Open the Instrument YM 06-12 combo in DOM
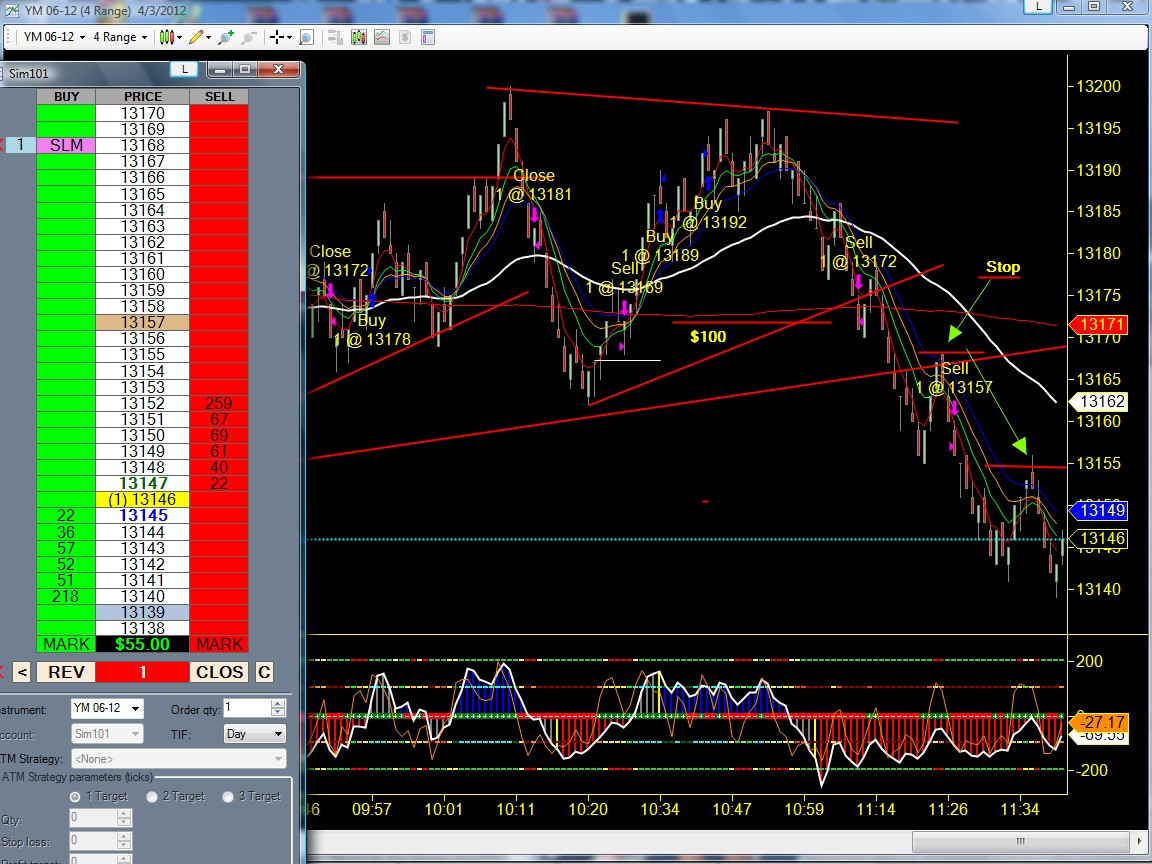The width and height of the screenshot is (1152, 864). pos(107,708)
